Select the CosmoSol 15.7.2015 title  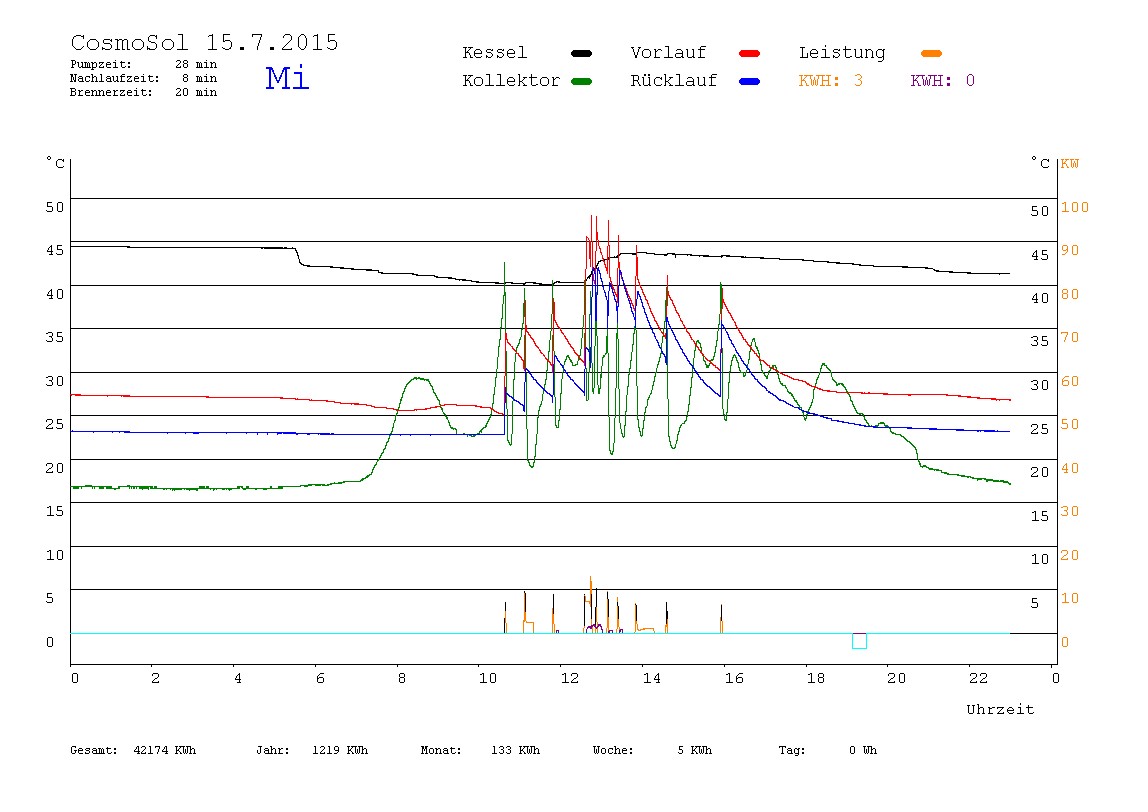(x=204, y=42)
